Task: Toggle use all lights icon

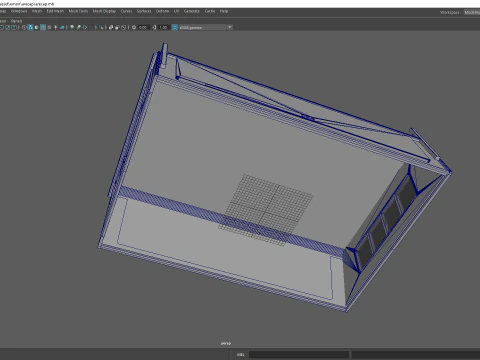Action: [56, 27]
